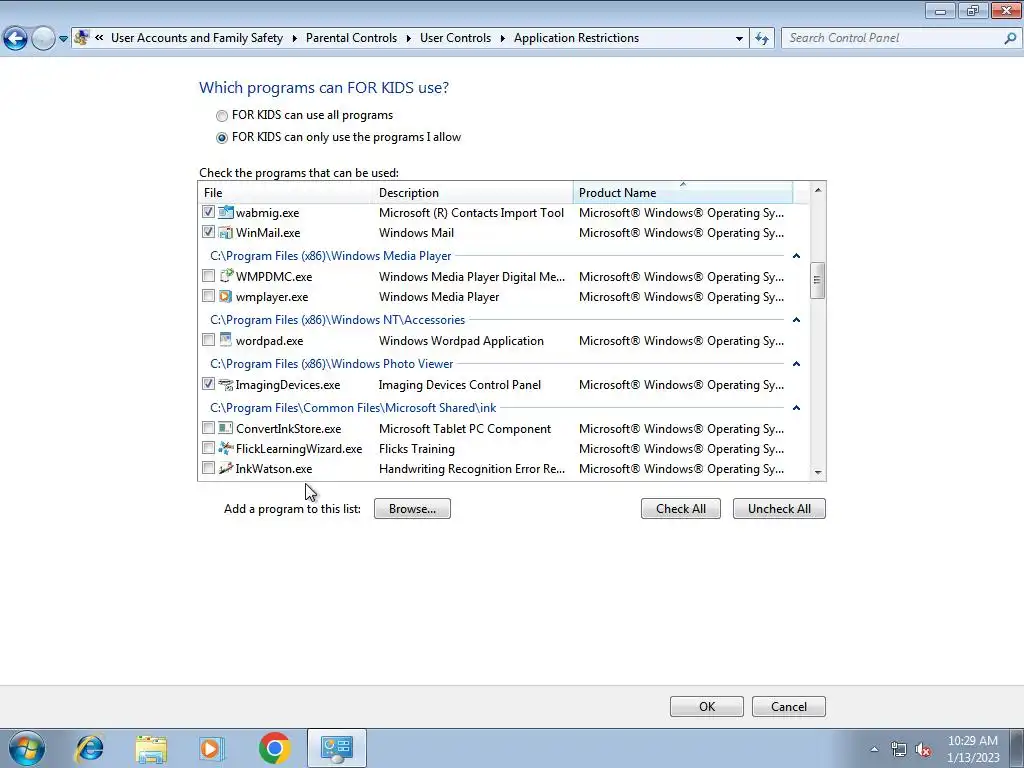Click the Check All button
The width and height of the screenshot is (1024, 768).
(x=680, y=509)
